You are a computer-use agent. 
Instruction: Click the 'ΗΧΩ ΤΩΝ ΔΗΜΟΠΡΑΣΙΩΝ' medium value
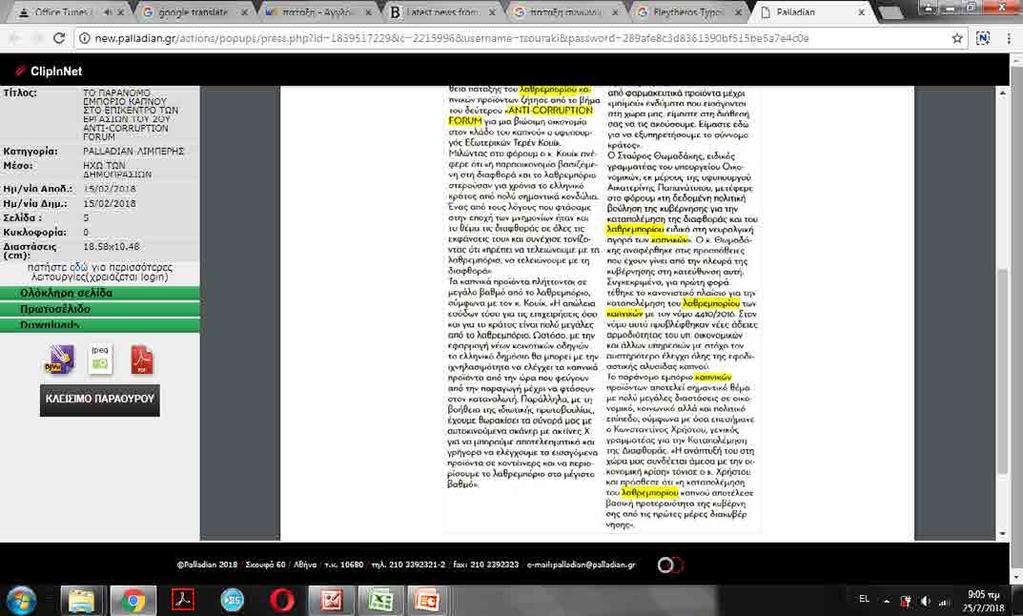tap(117, 170)
